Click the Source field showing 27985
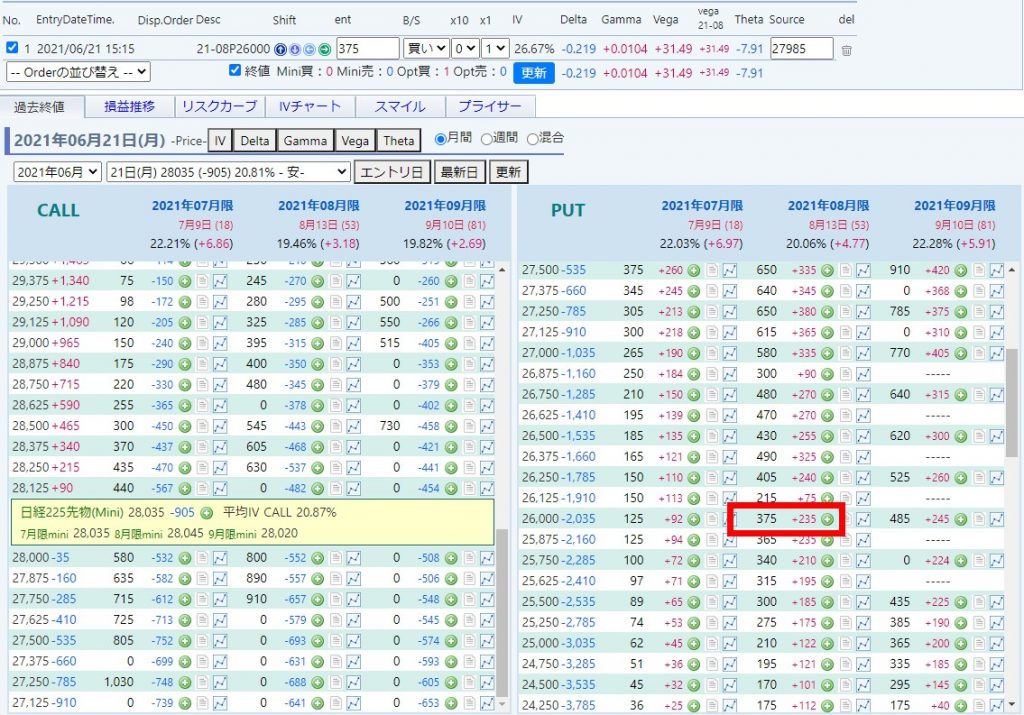1024x715 pixels. coord(801,48)
